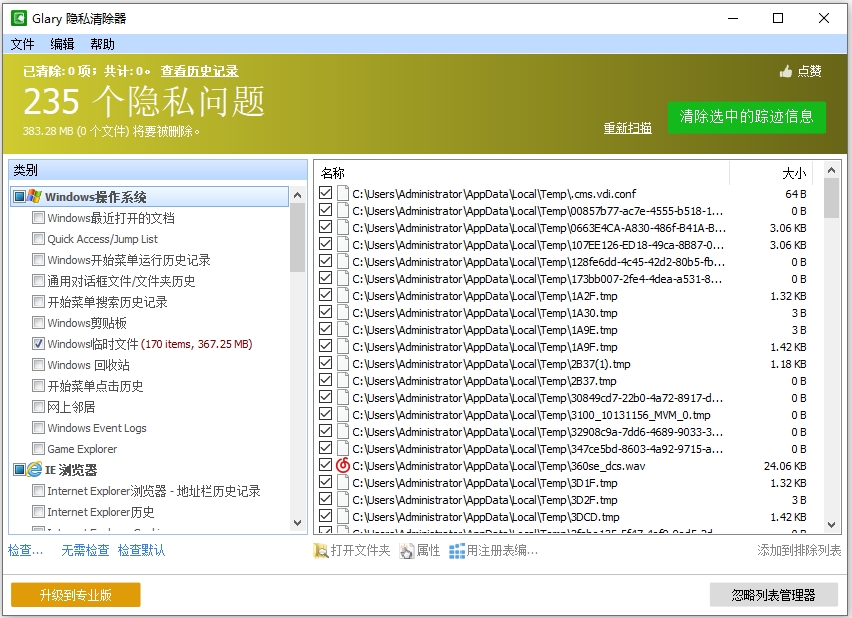
Task: Click the 无需检查 link
Action: (x=85, y=551)
